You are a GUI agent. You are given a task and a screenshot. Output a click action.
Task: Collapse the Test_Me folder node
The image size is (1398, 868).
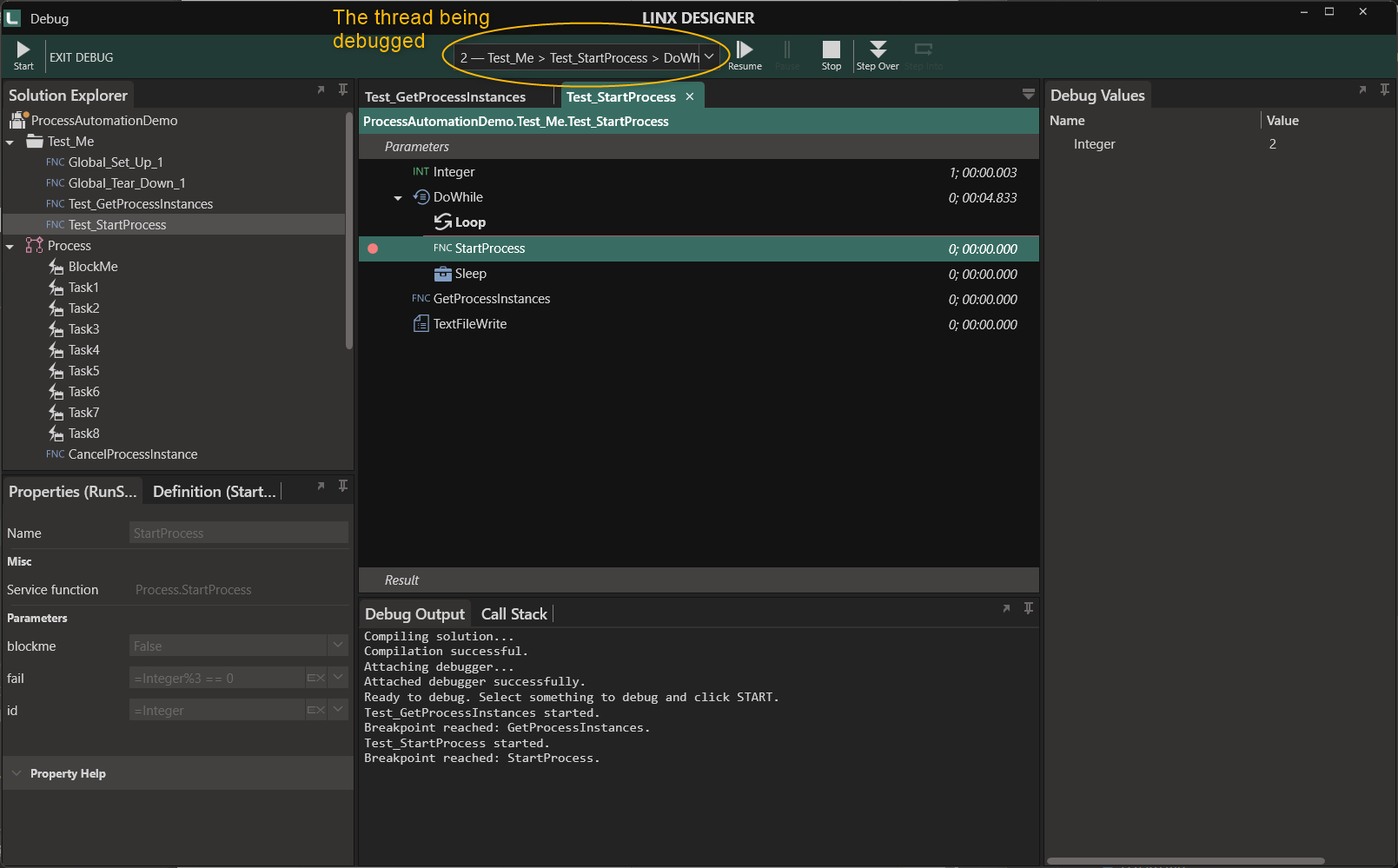pyautogui.click(x=10, y=142)
